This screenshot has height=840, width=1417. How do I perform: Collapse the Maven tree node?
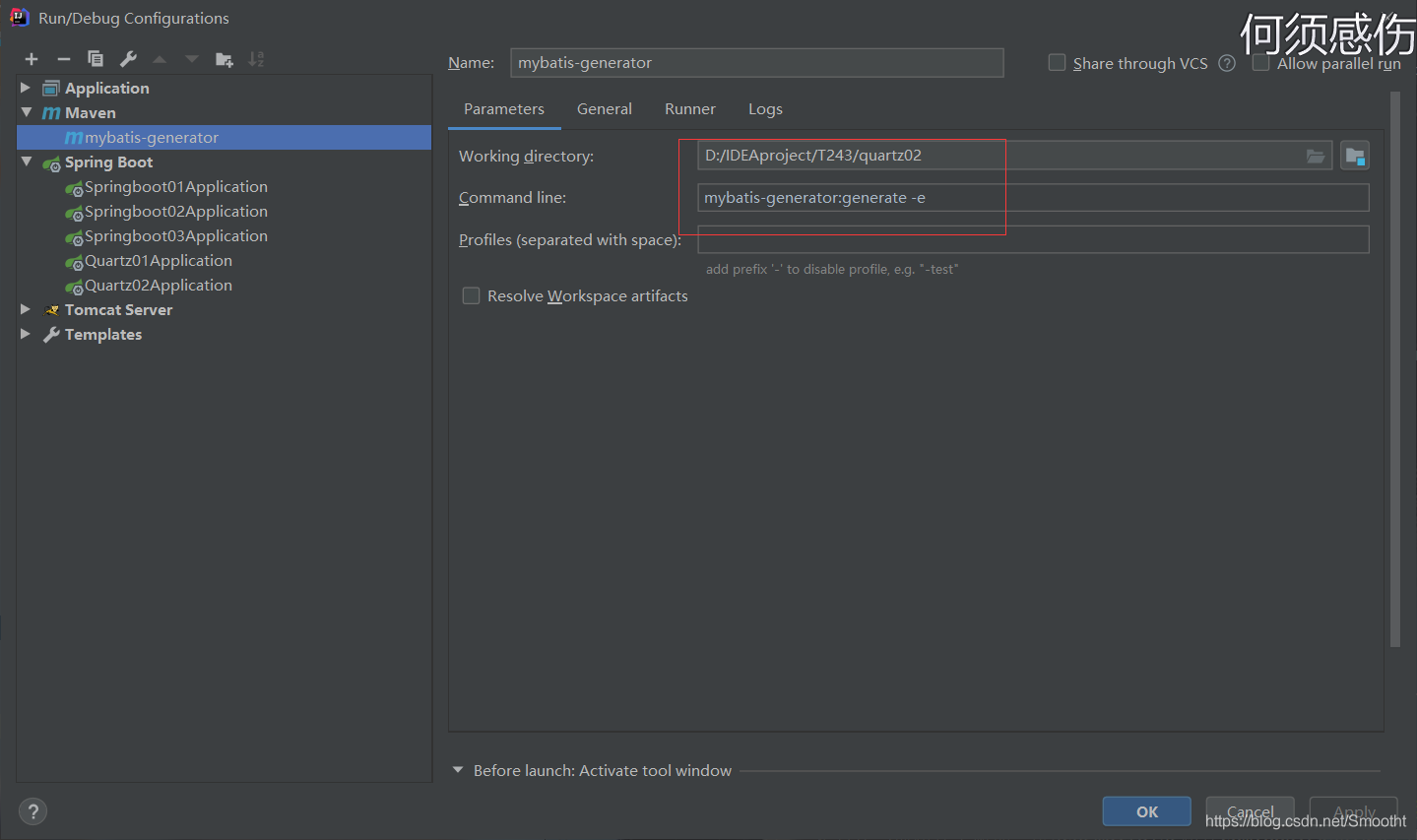point(26,112)
